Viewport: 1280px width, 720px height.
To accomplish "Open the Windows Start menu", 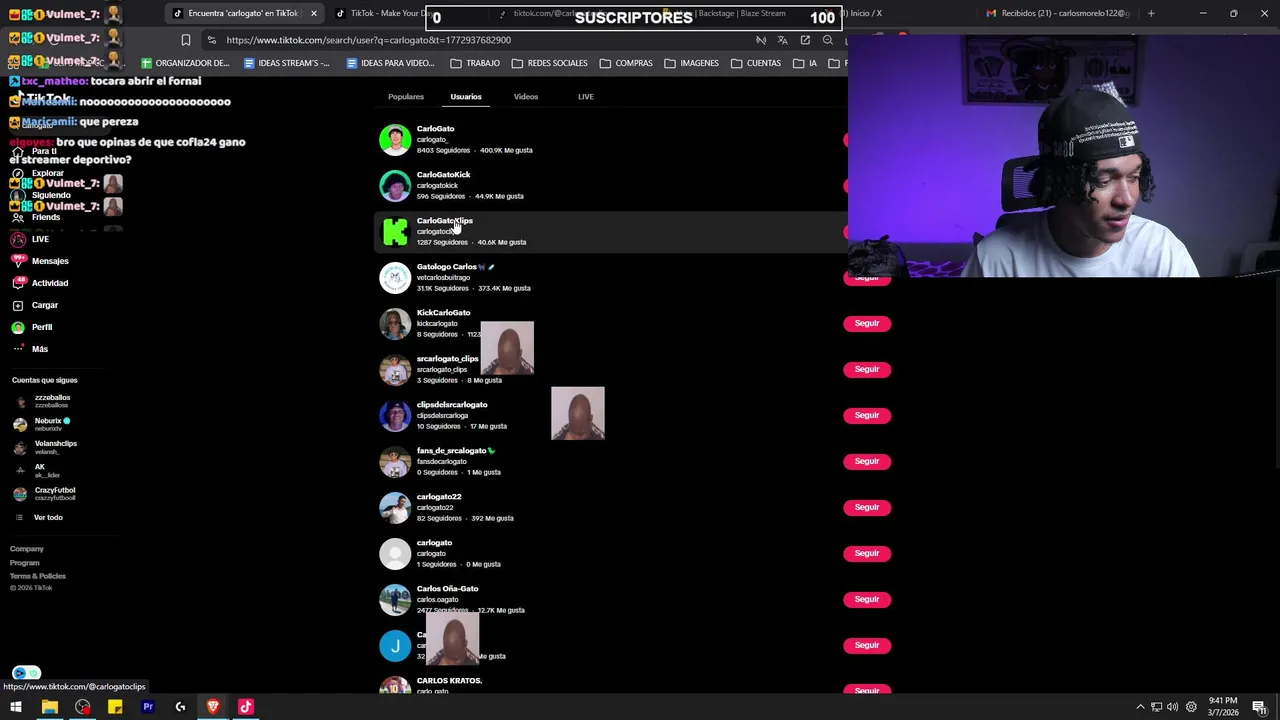I will tap(16, 707).
